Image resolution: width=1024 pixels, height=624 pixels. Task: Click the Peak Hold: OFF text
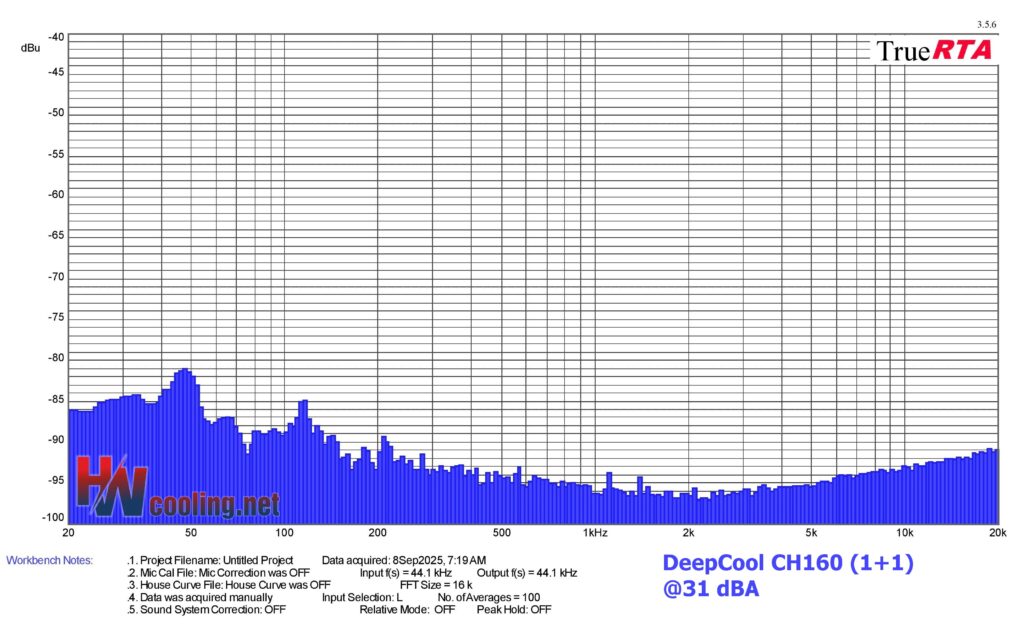click(x=513, y=609)
